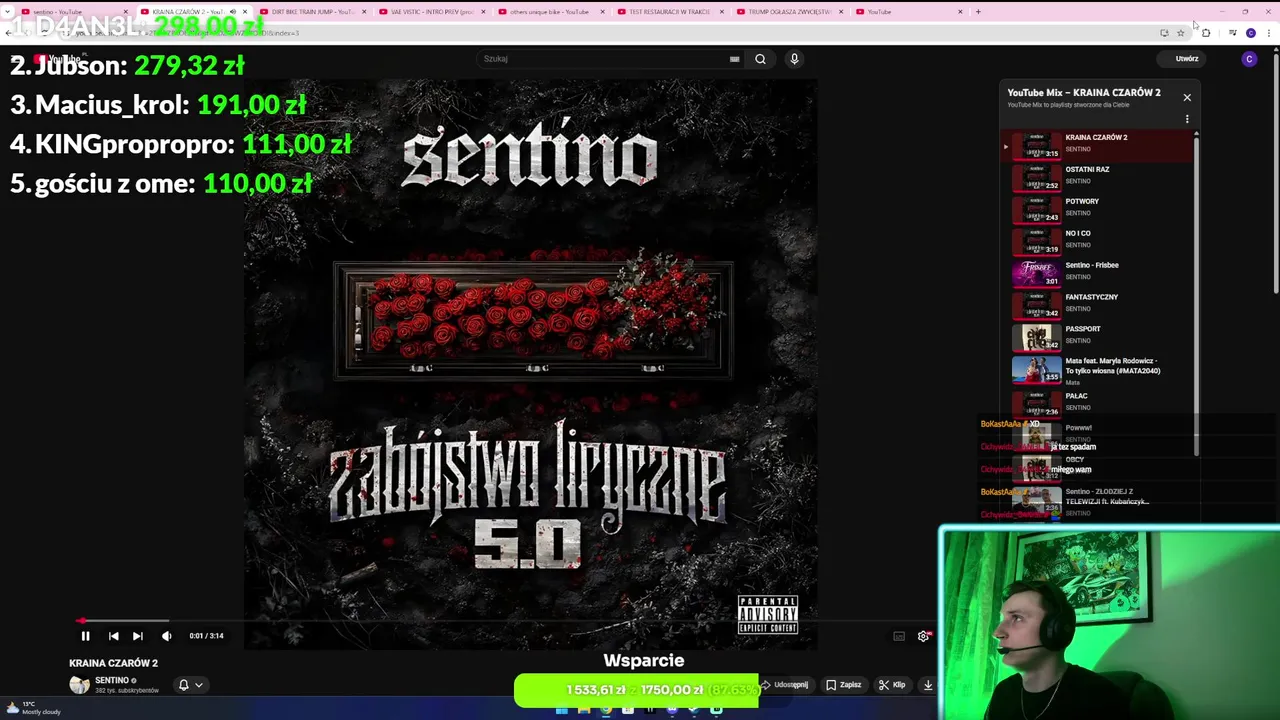Click the KRAINA CZARÓW 2 video title
1280x720 pixels.
pyautogui.click(x=113, y=663)
